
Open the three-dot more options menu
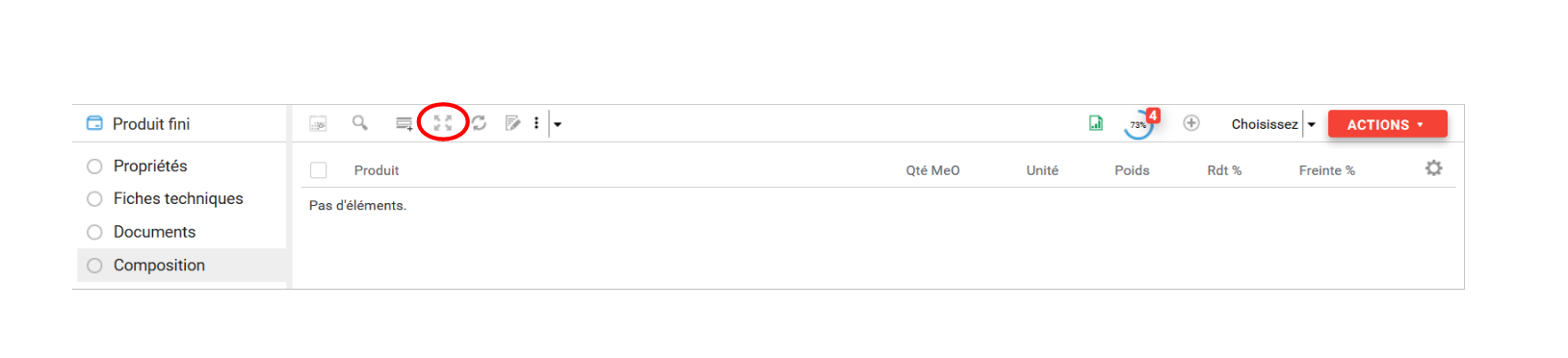click(536, 123)
